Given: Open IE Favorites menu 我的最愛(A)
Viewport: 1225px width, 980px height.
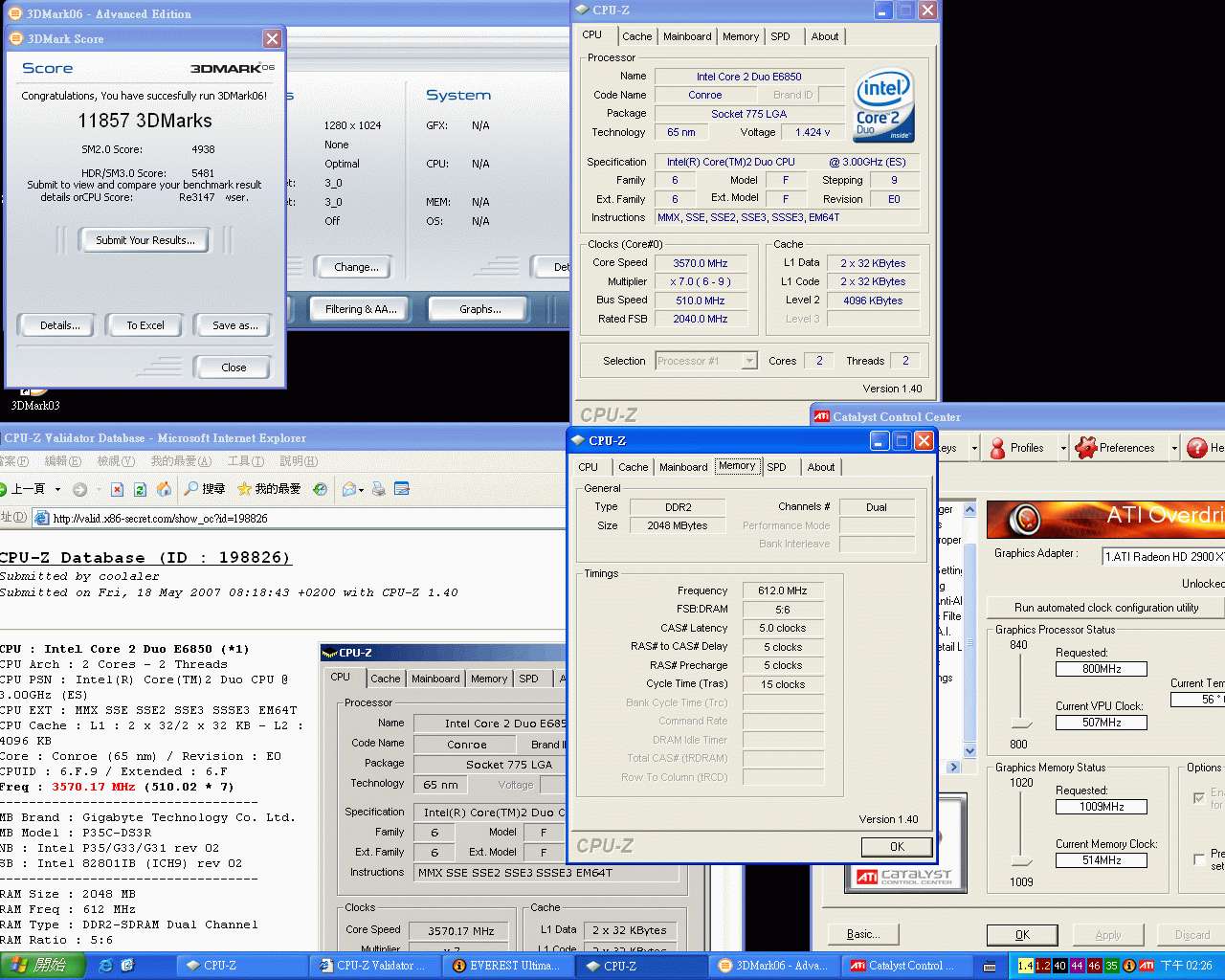Looking at the screenshot, I should 181,461.
